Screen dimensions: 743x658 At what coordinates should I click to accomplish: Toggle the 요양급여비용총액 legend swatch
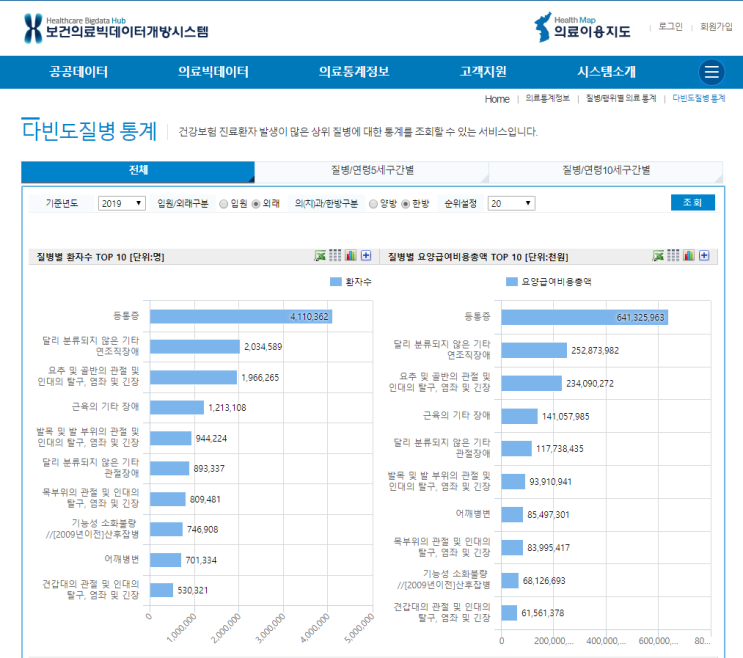[x=512, y=282]
